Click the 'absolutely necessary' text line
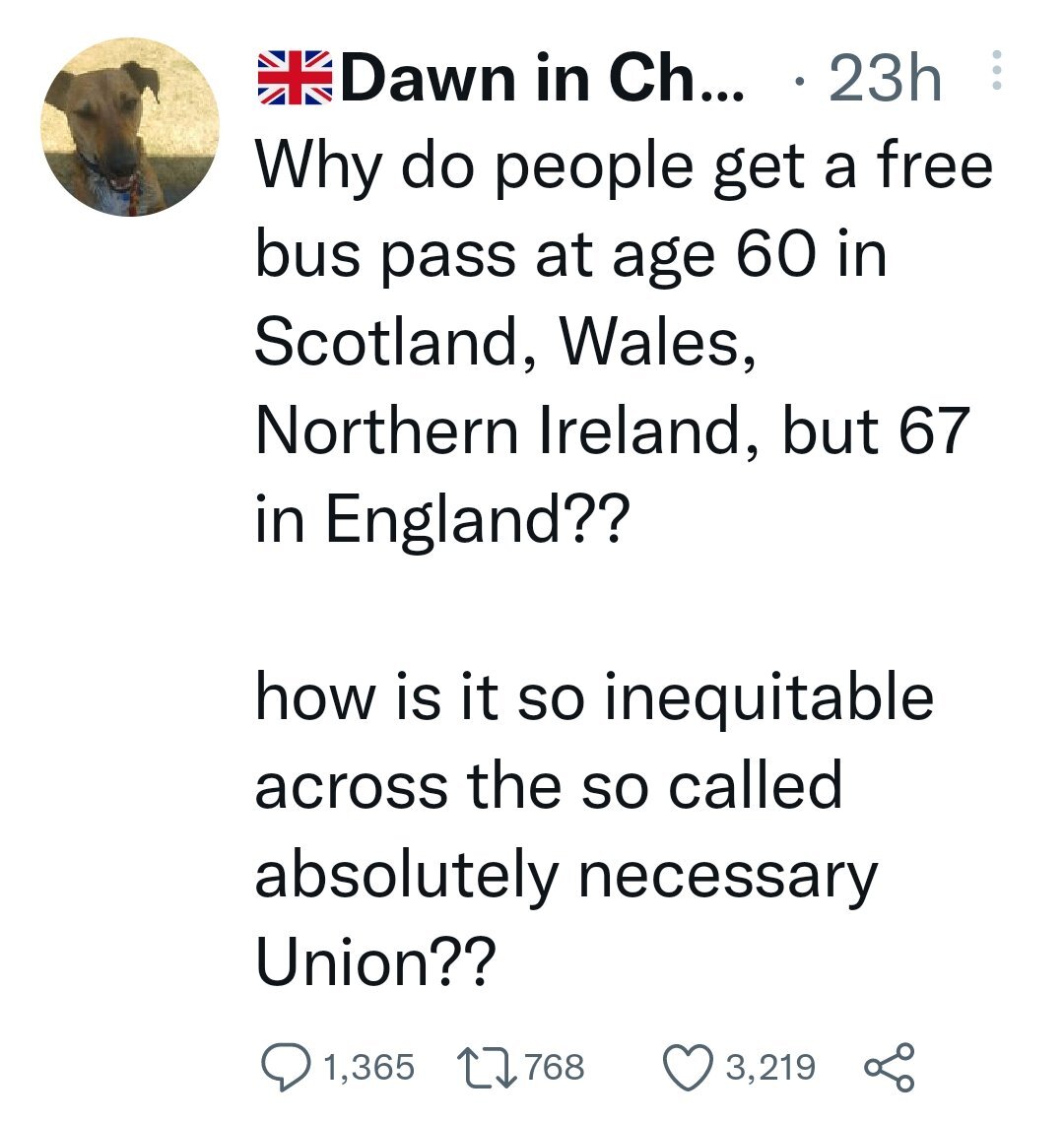 (566, 877)
